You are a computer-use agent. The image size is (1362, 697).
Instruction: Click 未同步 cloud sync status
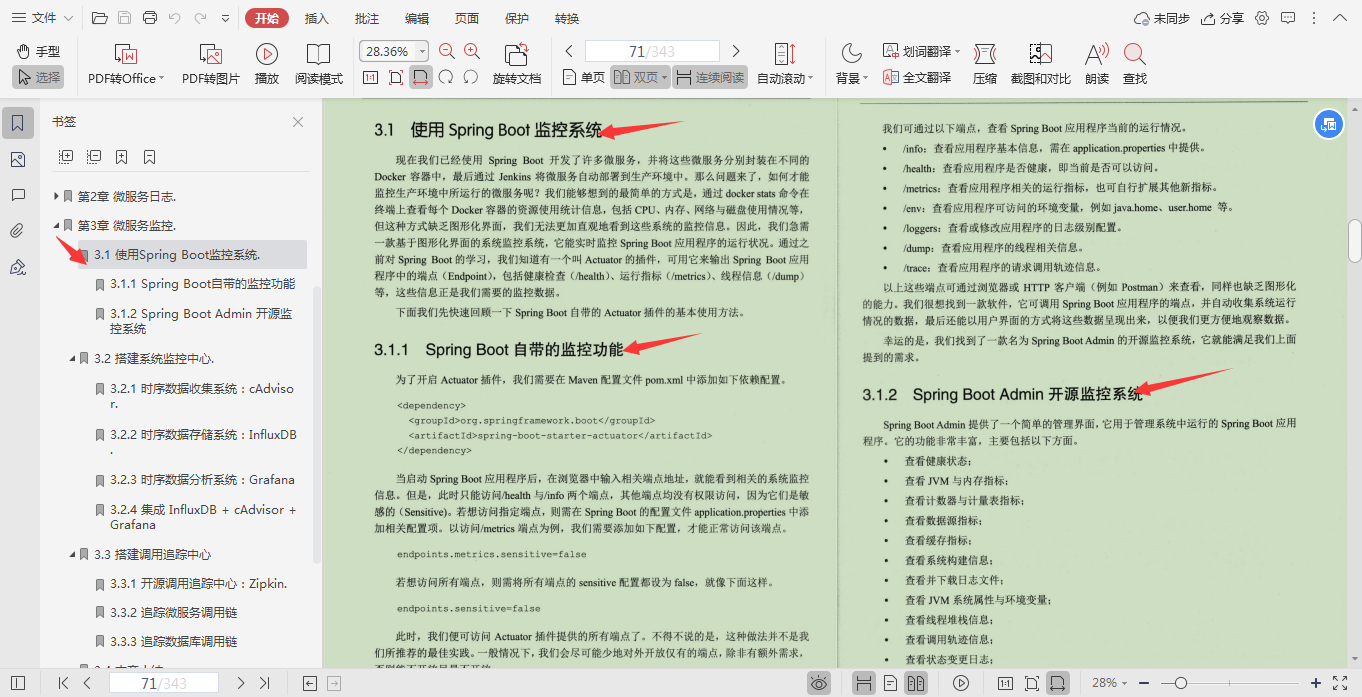pos(1162,18)
